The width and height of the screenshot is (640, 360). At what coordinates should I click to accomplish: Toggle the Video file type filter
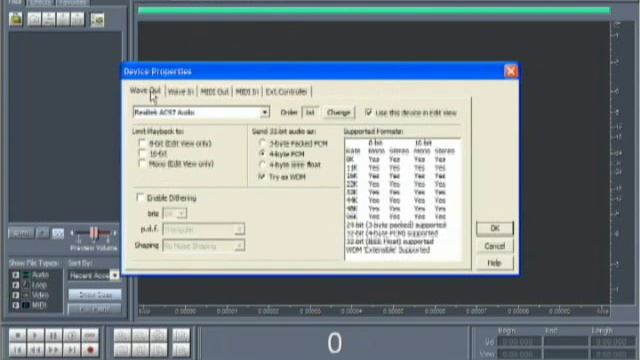pos(16,295)
